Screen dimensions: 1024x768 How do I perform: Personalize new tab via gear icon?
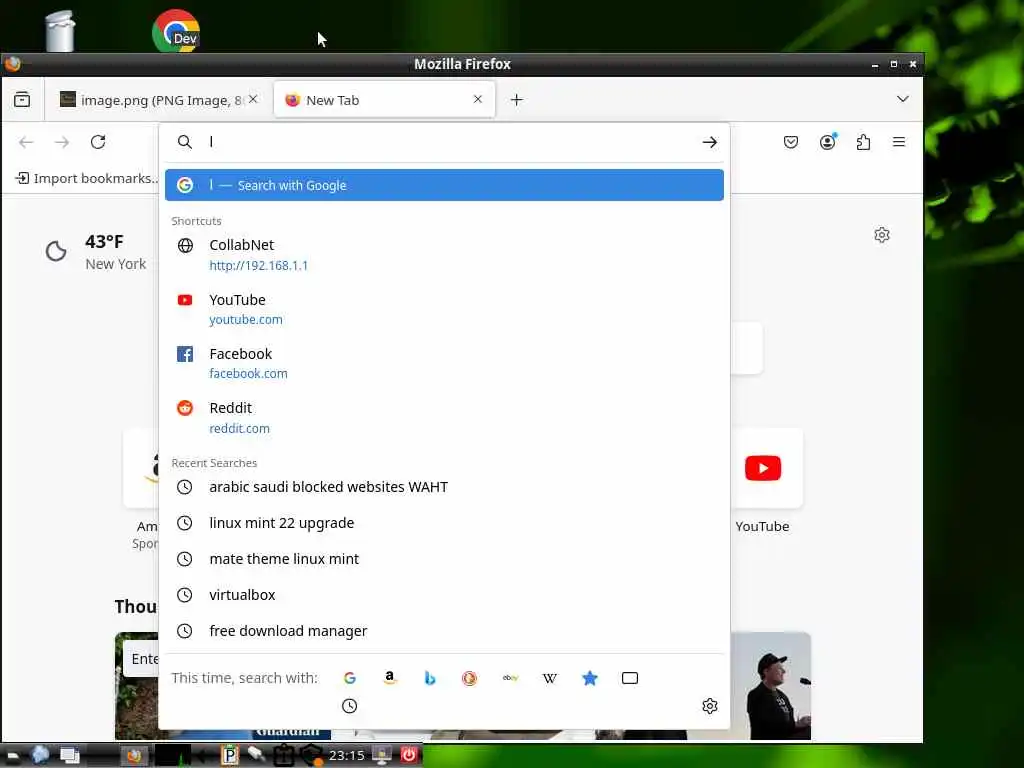point(882,235)
